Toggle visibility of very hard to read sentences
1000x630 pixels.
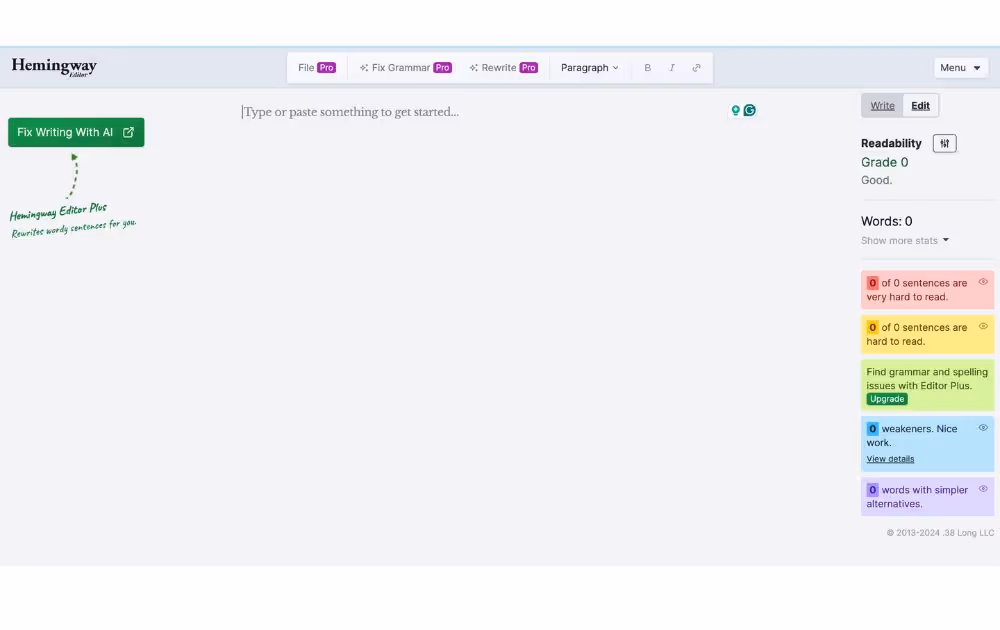click(x=983, y=282)
